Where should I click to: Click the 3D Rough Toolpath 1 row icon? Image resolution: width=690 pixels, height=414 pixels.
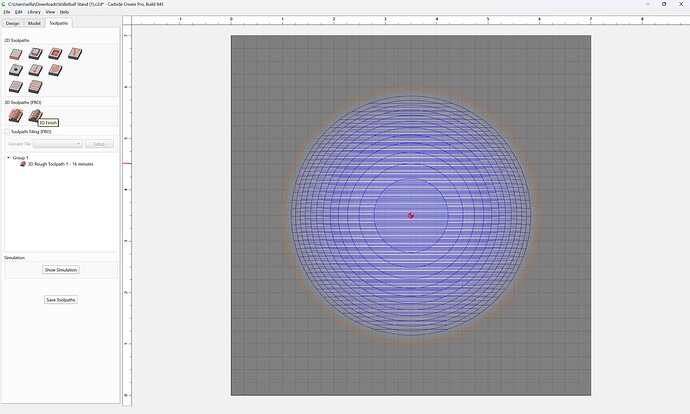(23, 164)
